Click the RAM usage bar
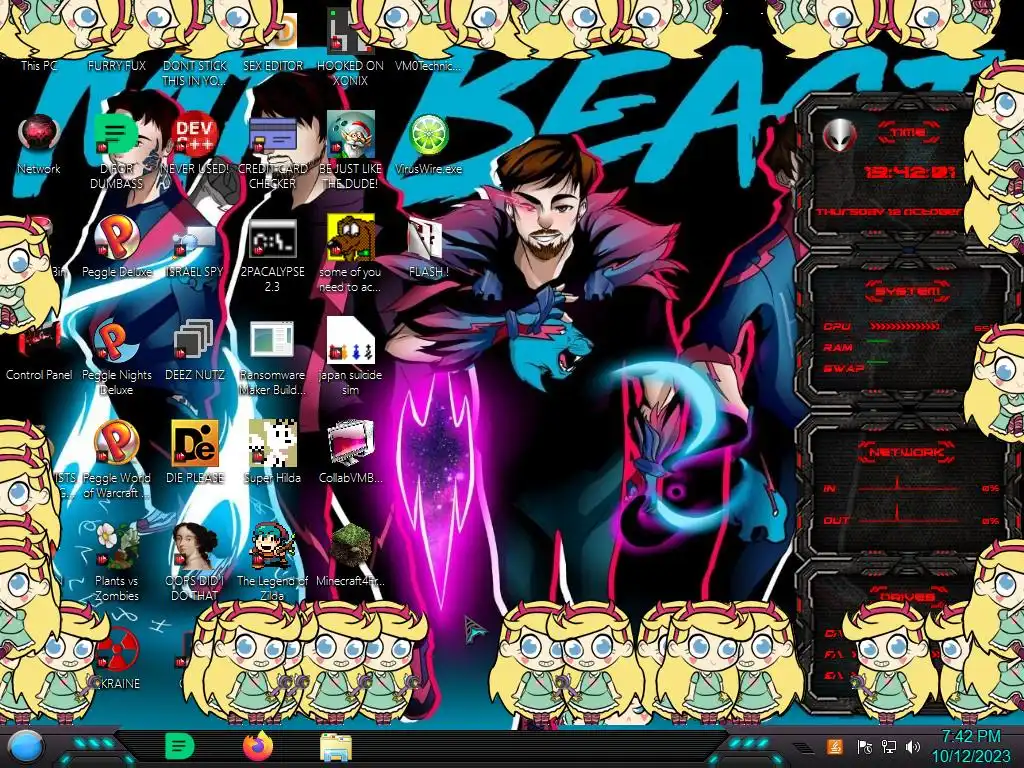 point(878,342)
